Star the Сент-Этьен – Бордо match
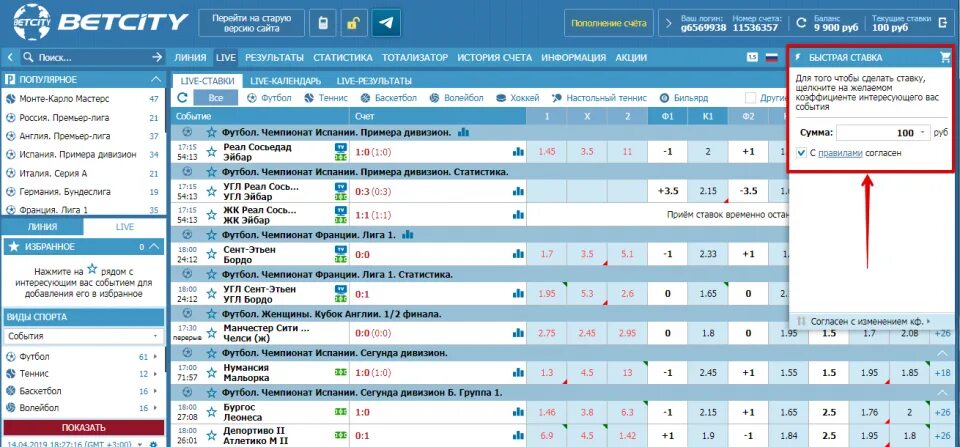 [x=211, y=254]
